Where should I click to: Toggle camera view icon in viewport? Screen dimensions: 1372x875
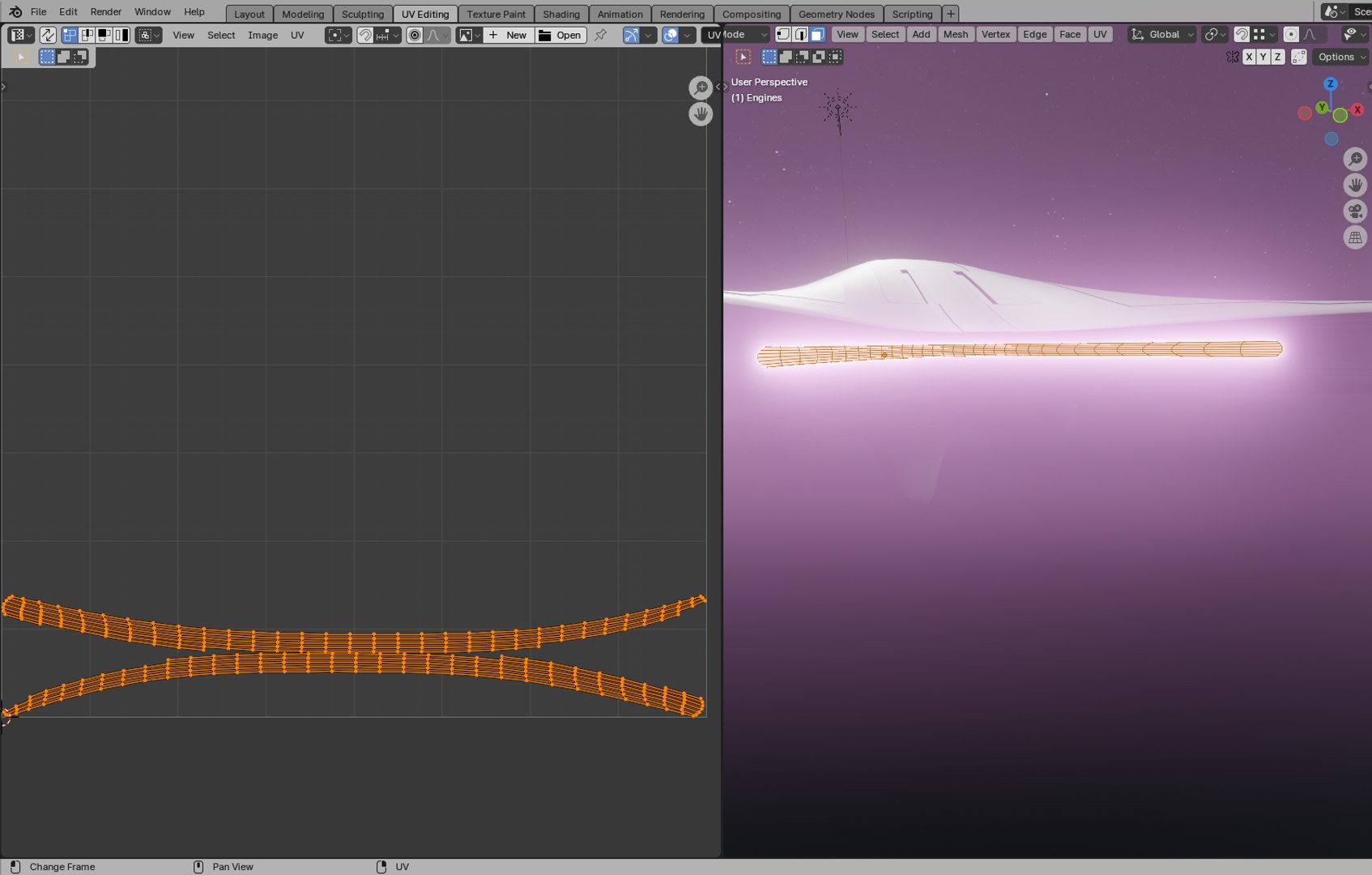pos(1355,211)
